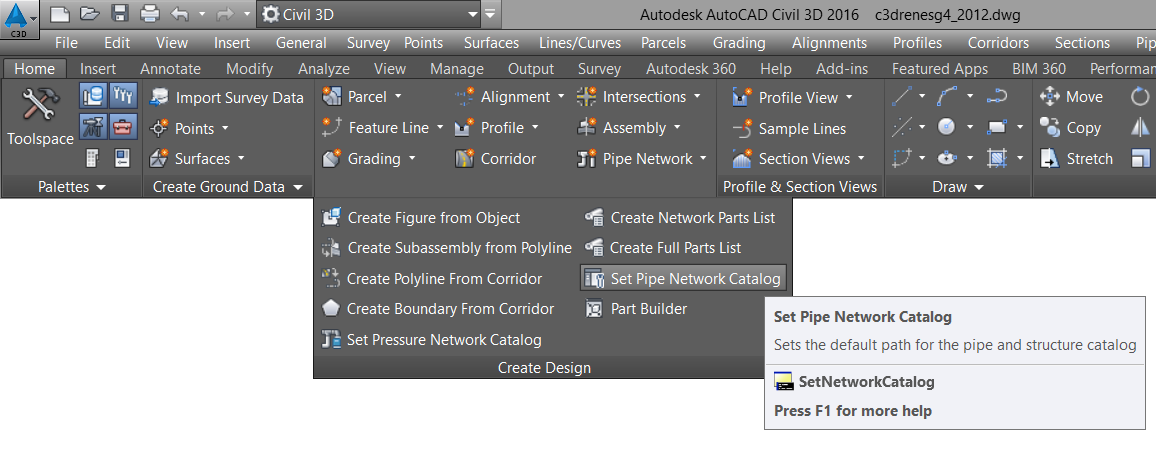Toggle the Prospector tab icon in Palettes
1156x454 pixels.
(x=93, y=96)
